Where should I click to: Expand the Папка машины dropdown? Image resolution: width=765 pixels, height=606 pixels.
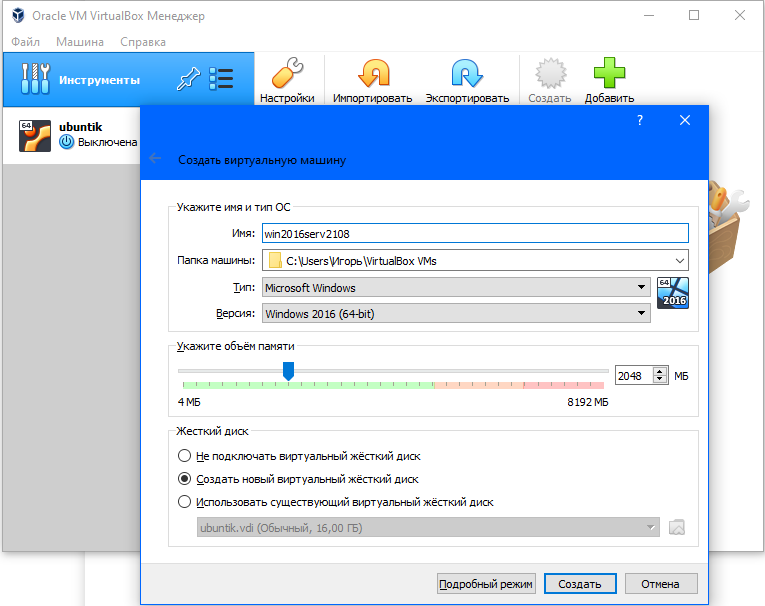[680, 261]
